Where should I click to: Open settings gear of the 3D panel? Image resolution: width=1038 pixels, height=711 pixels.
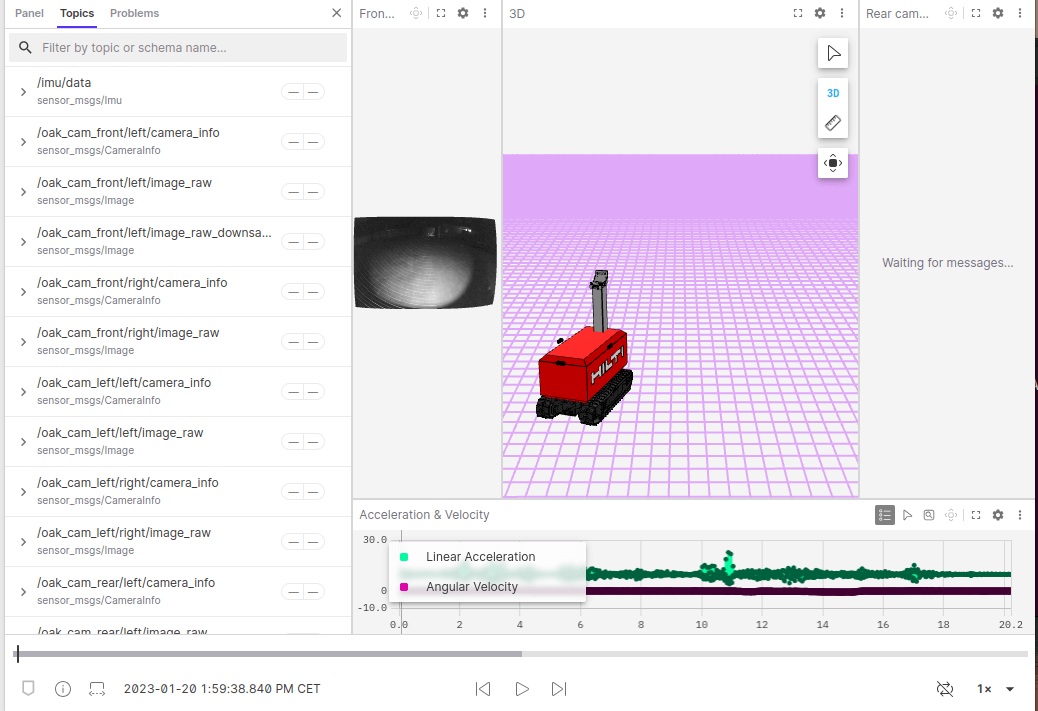(820, 13)
